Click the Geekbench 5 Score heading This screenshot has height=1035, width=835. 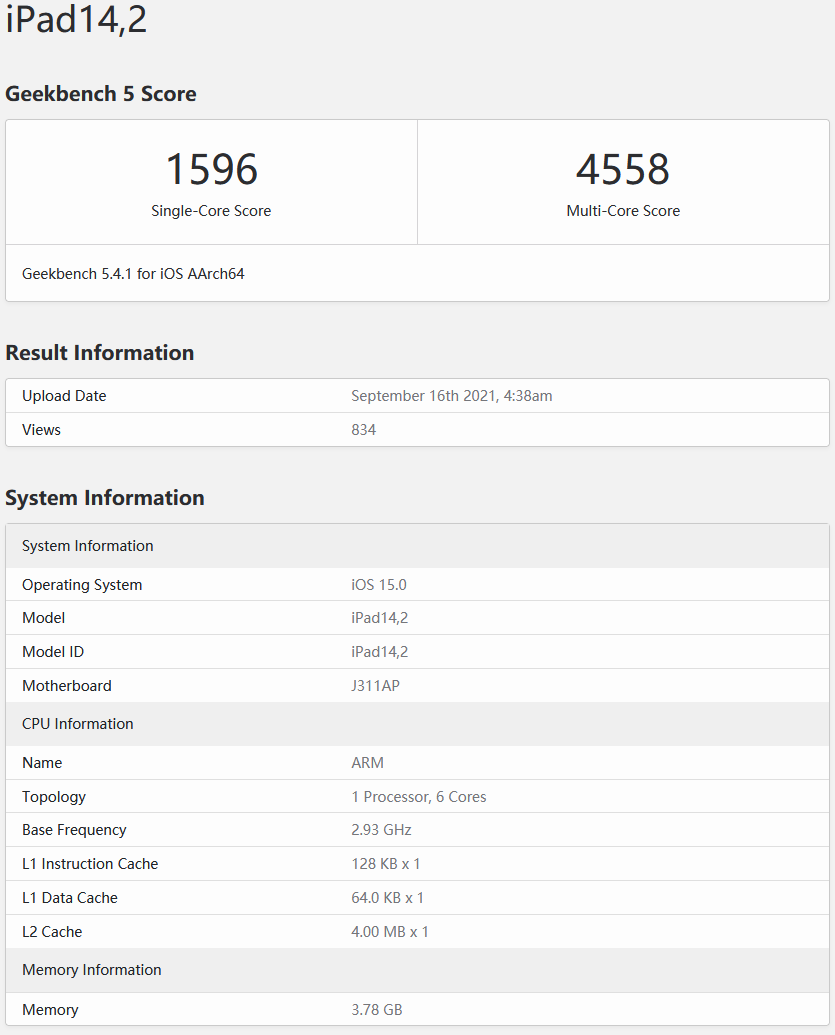pos(101,94)
